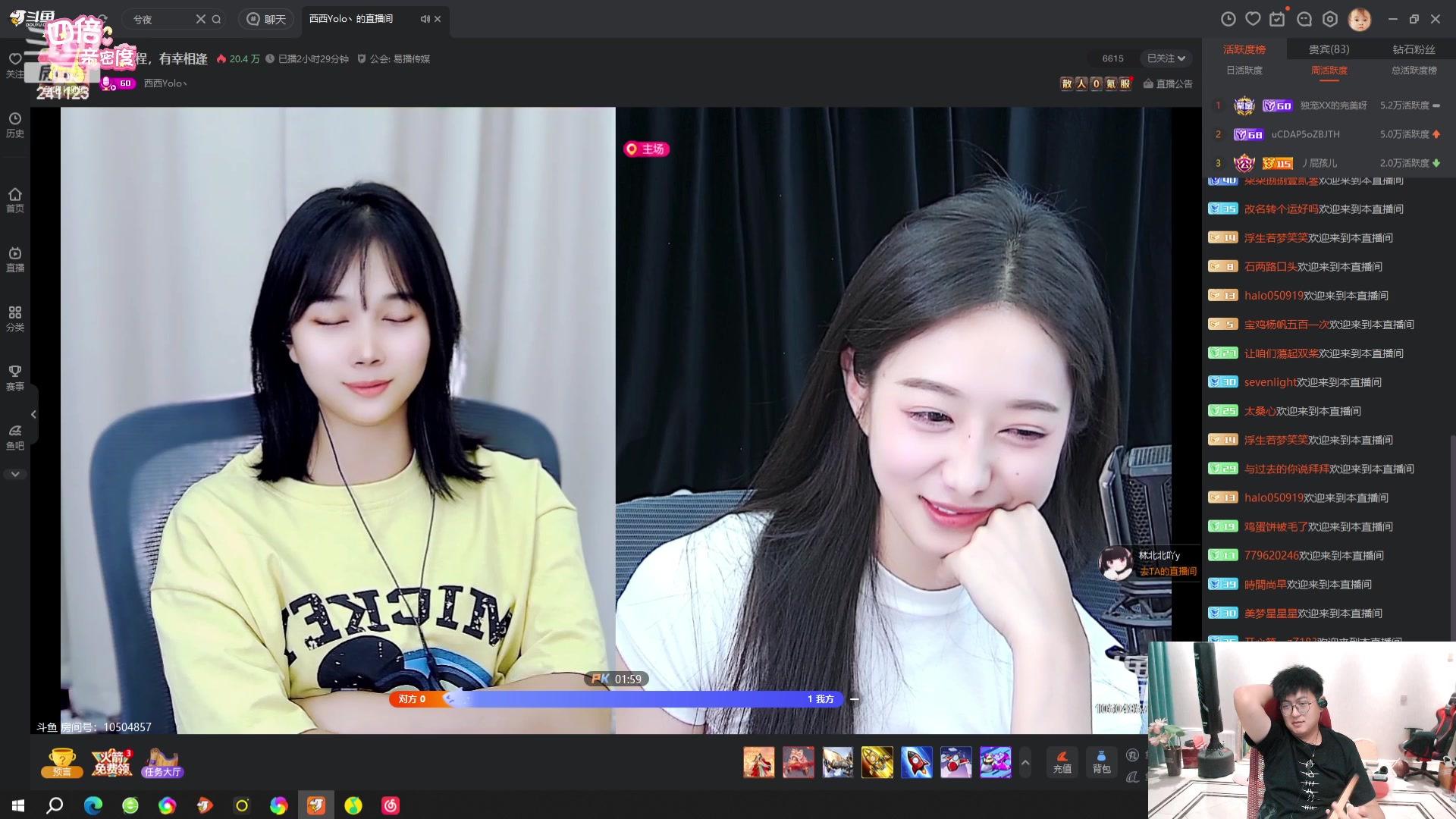Toggle follow status via 已关注 button
The image size is (1456, 819).
click(1160, 58)
